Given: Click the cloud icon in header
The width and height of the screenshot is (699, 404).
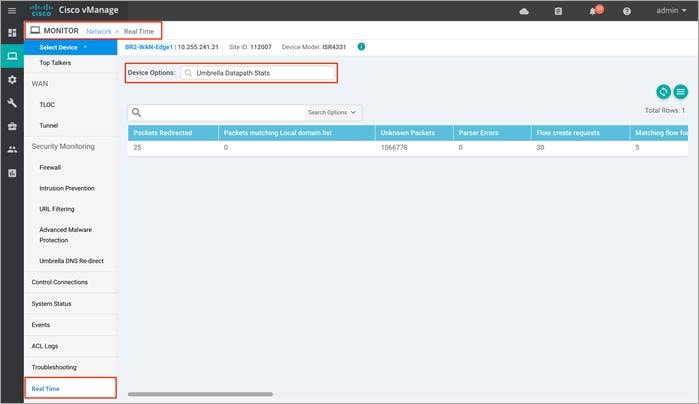Looking at the screenshot, I should tap(524, 11).
